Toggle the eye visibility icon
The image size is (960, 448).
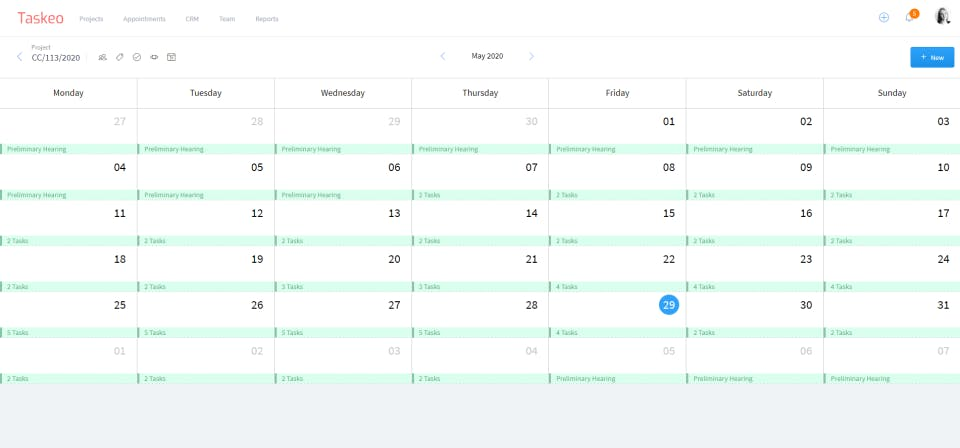(154, 57)
